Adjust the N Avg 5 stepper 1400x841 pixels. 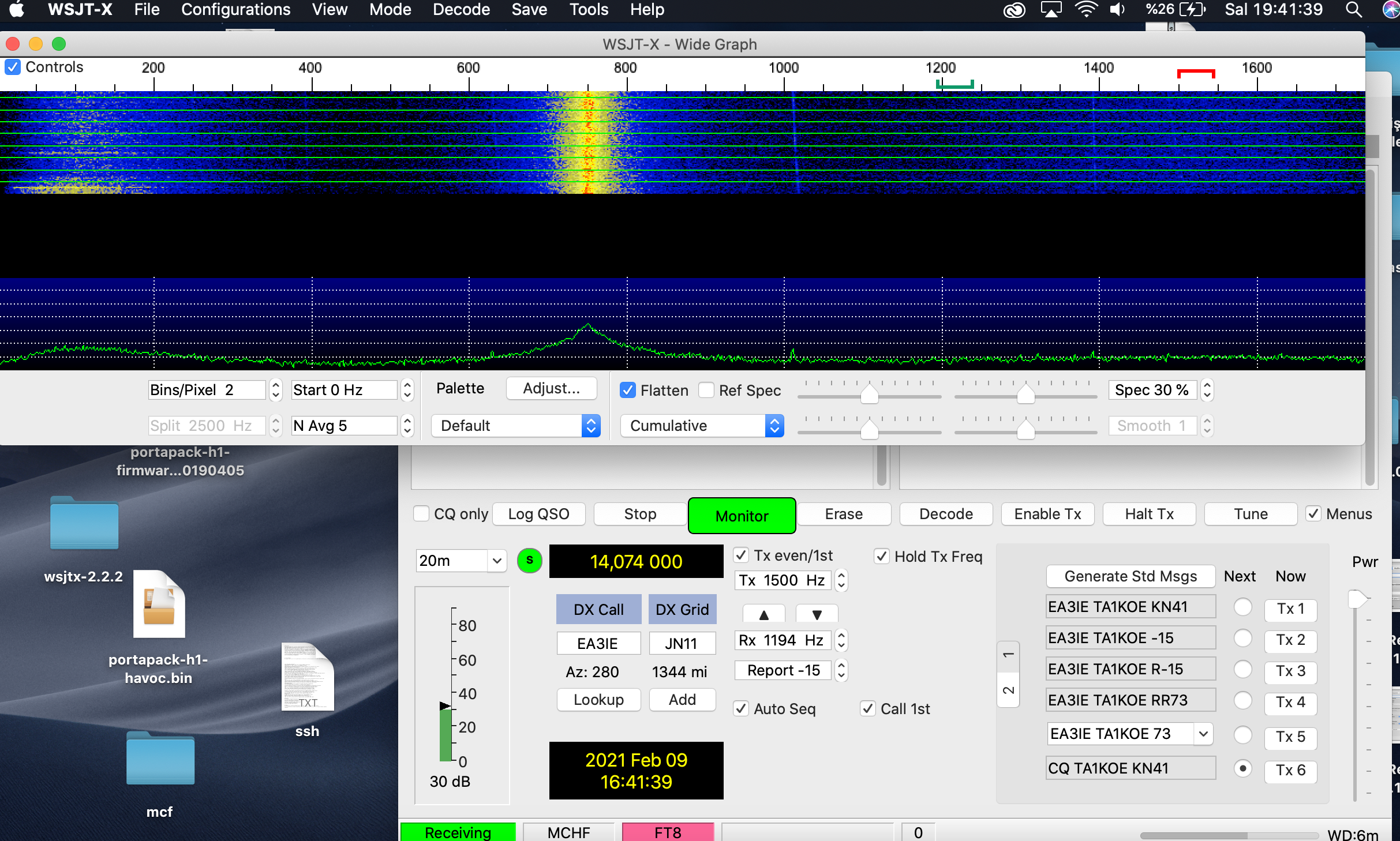tap(407, 426)
